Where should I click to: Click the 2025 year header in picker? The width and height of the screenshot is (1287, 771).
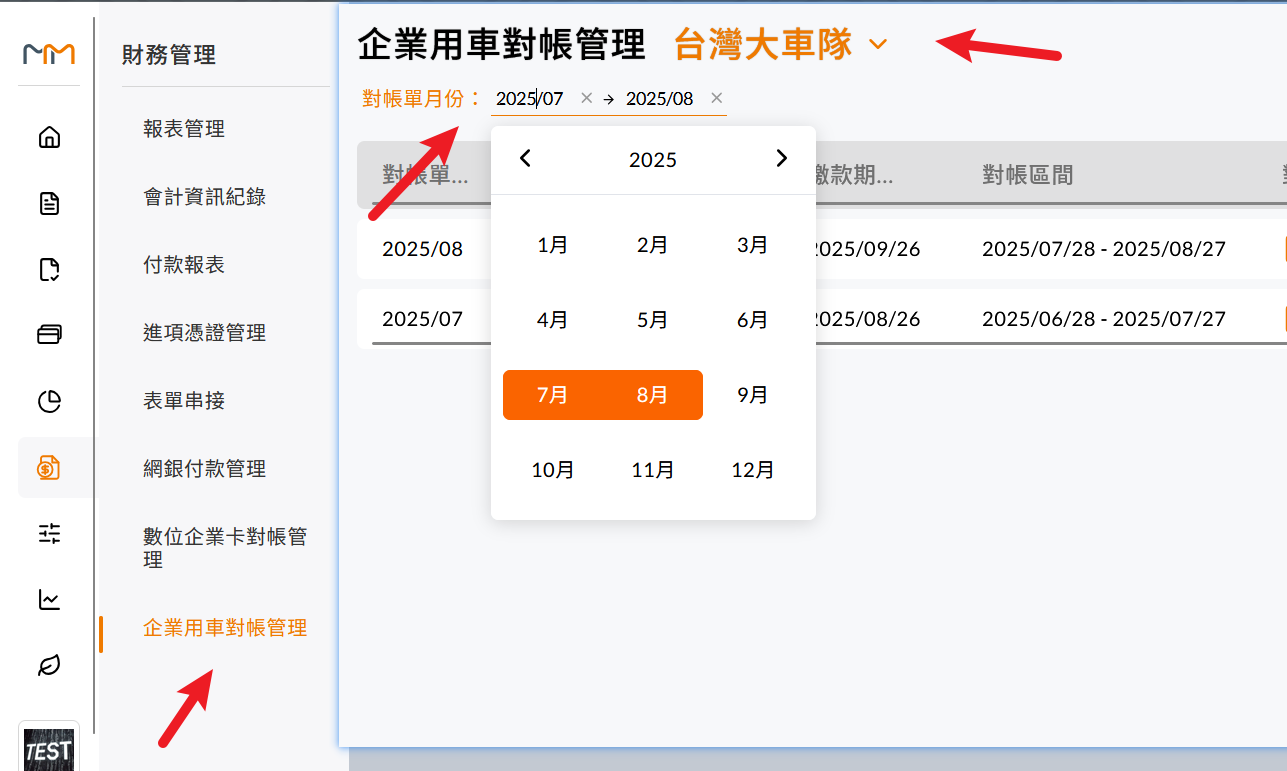(653, 159)
